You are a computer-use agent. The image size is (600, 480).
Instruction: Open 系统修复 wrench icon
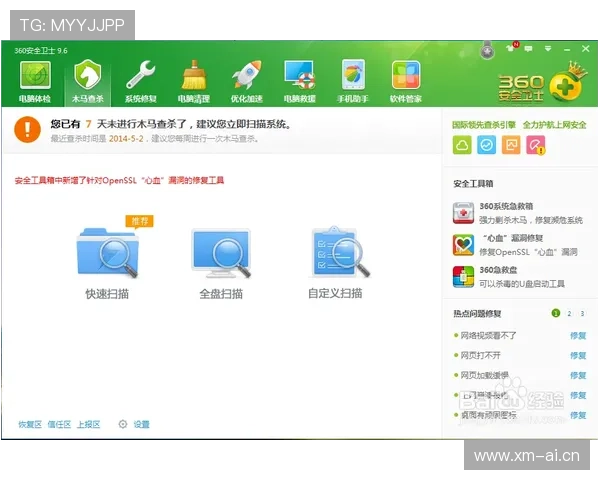pos(140,75)
